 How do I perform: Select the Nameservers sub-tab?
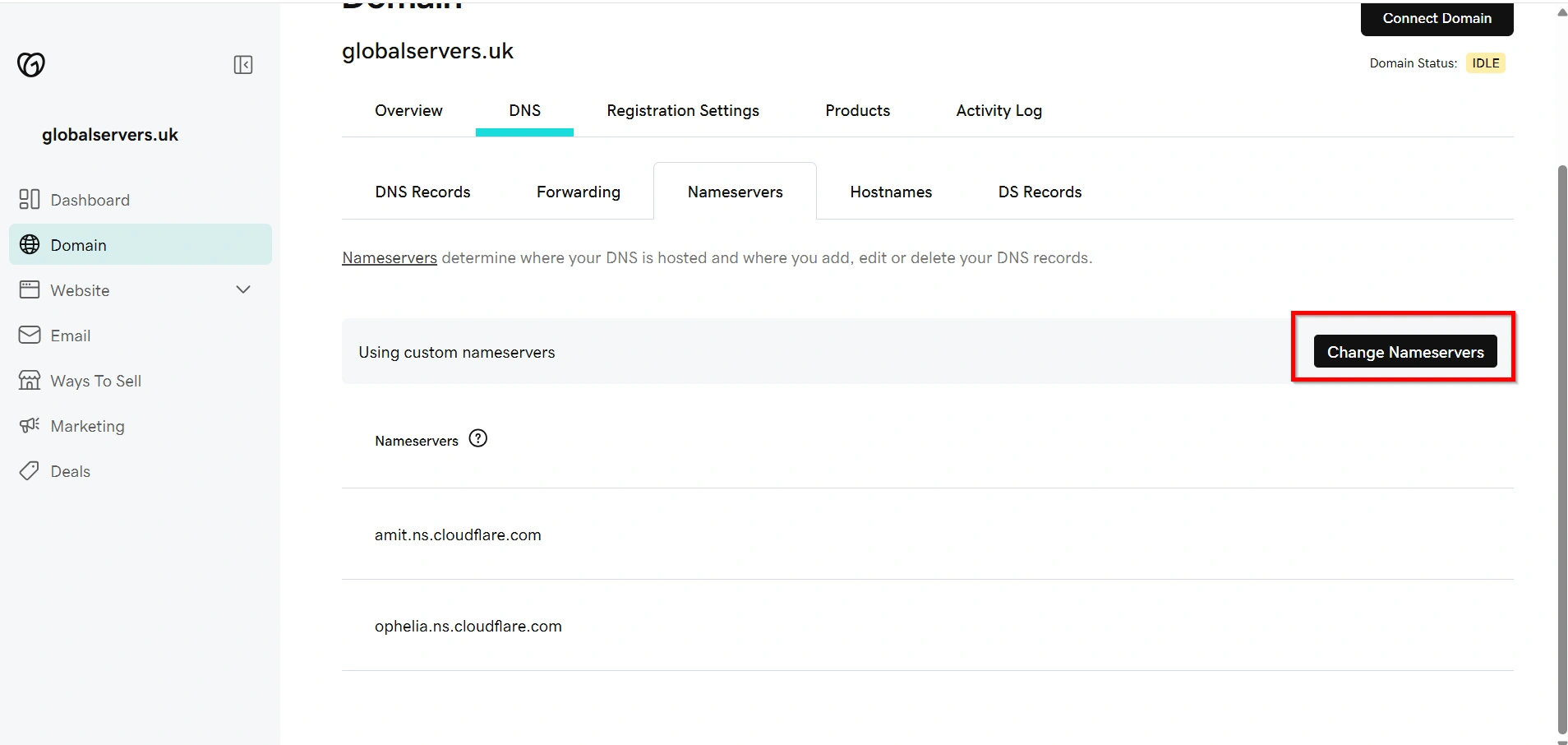point(736,192)
